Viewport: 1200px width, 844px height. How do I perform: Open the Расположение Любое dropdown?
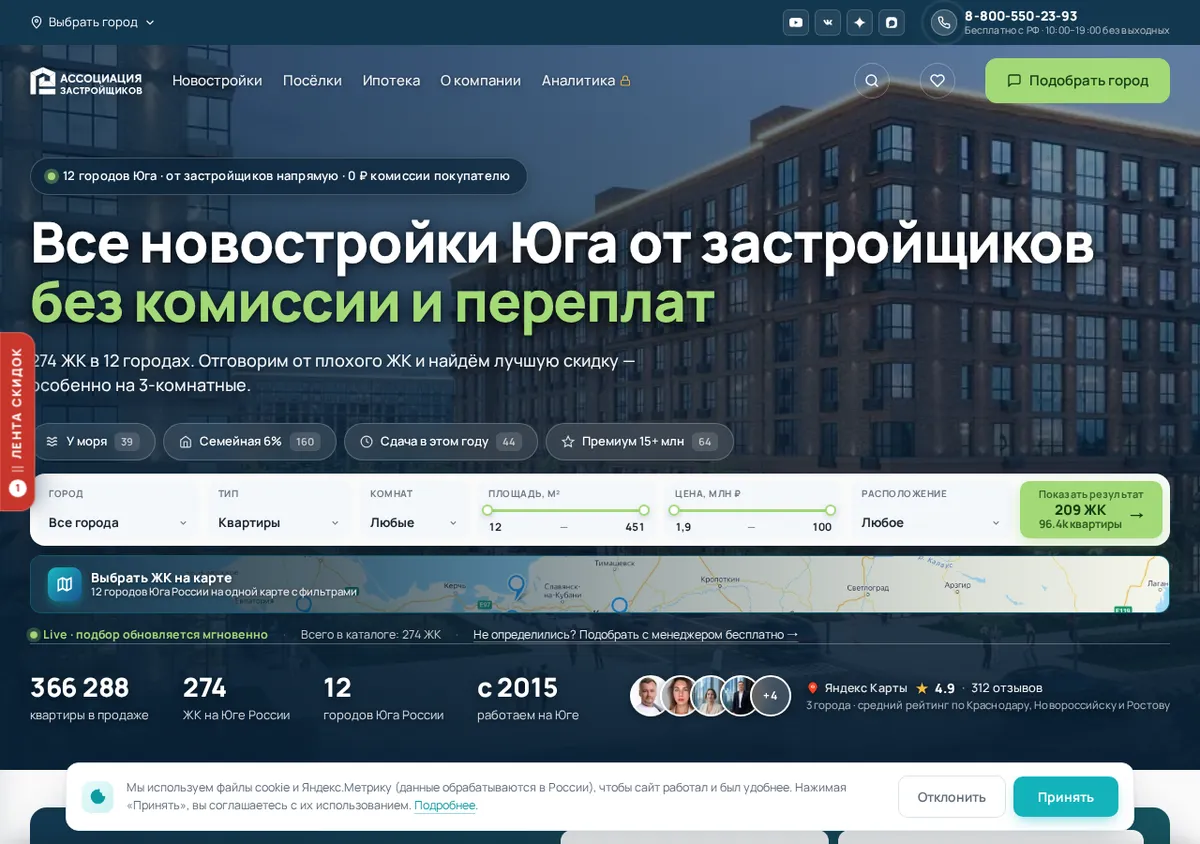tap(930, 522)
